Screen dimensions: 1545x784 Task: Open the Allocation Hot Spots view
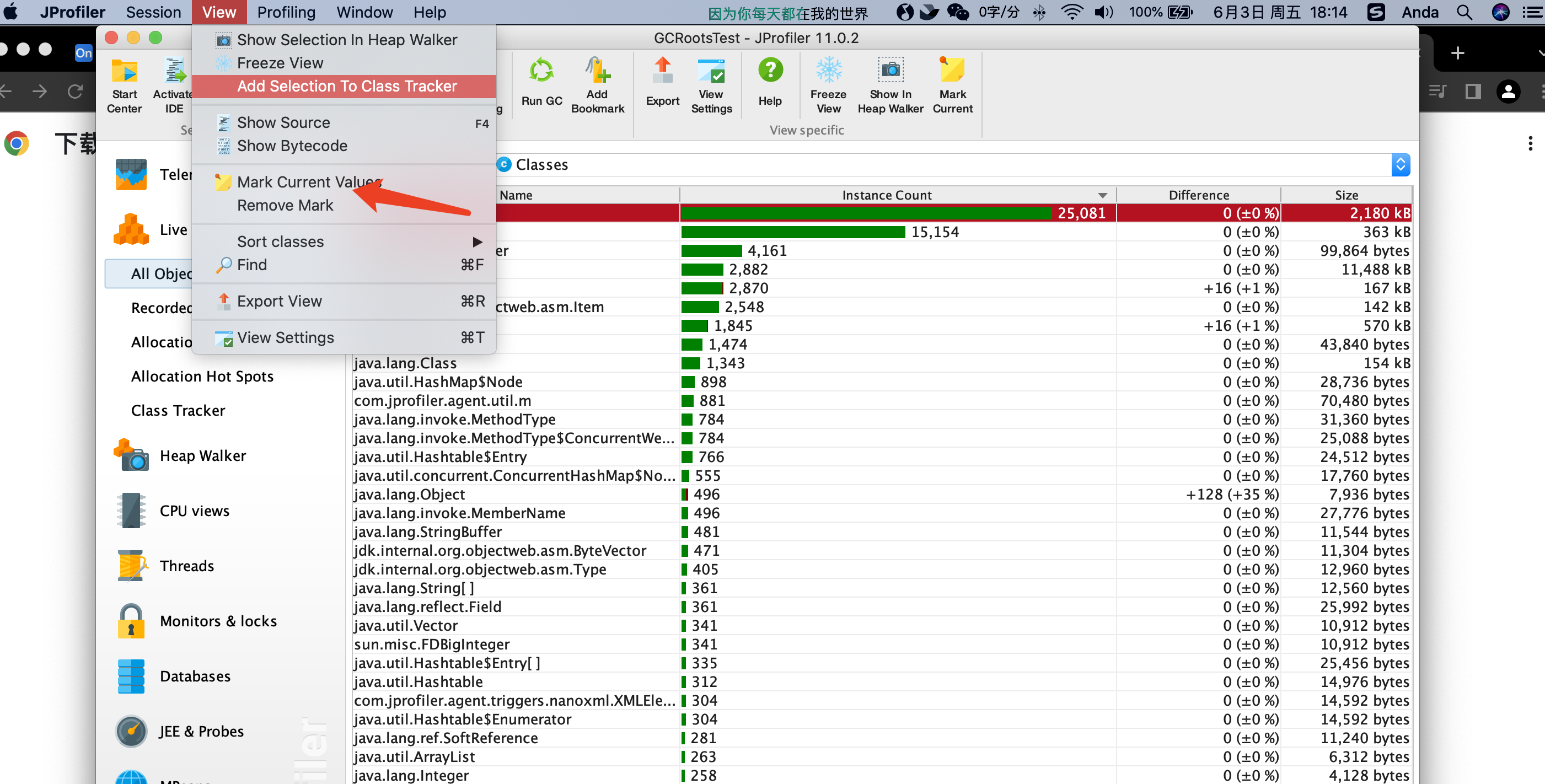click(202, 376)
